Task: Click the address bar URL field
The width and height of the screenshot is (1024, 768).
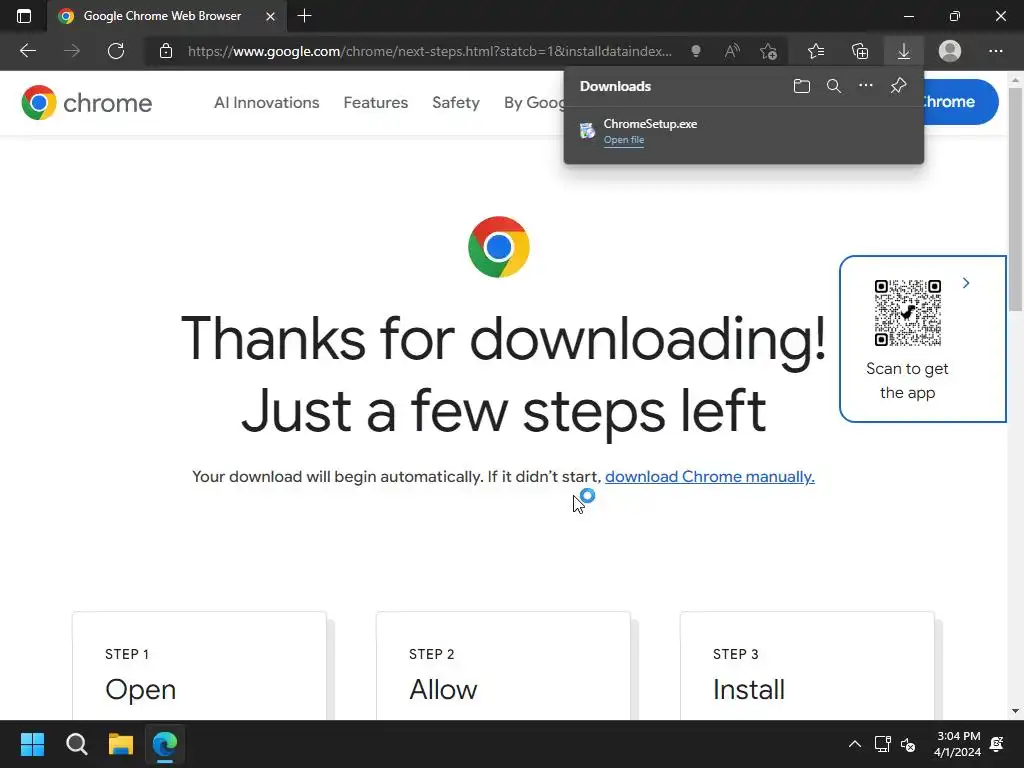Action: 430,51
